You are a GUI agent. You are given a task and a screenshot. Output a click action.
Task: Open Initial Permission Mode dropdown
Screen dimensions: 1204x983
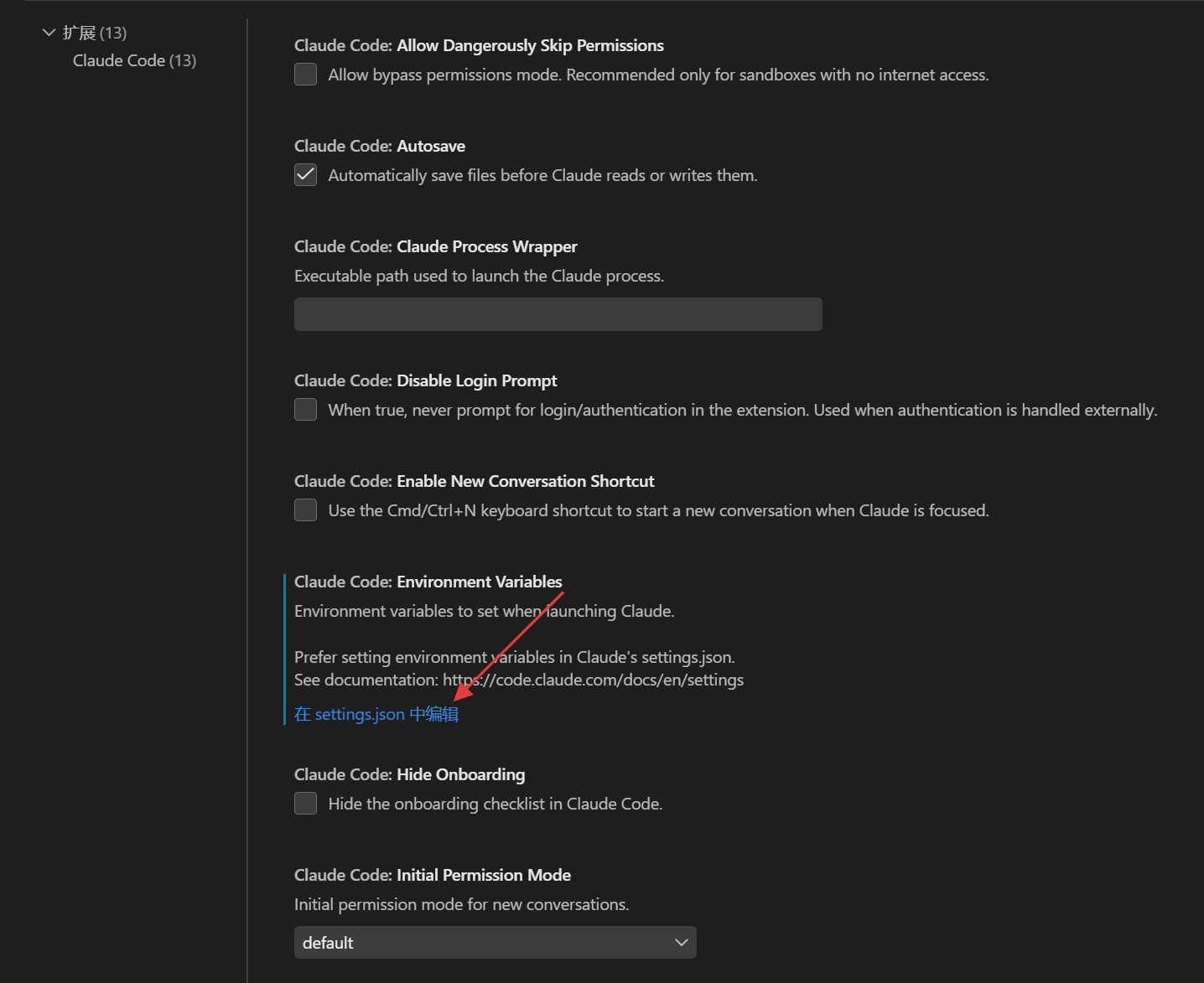pos(496,943)
